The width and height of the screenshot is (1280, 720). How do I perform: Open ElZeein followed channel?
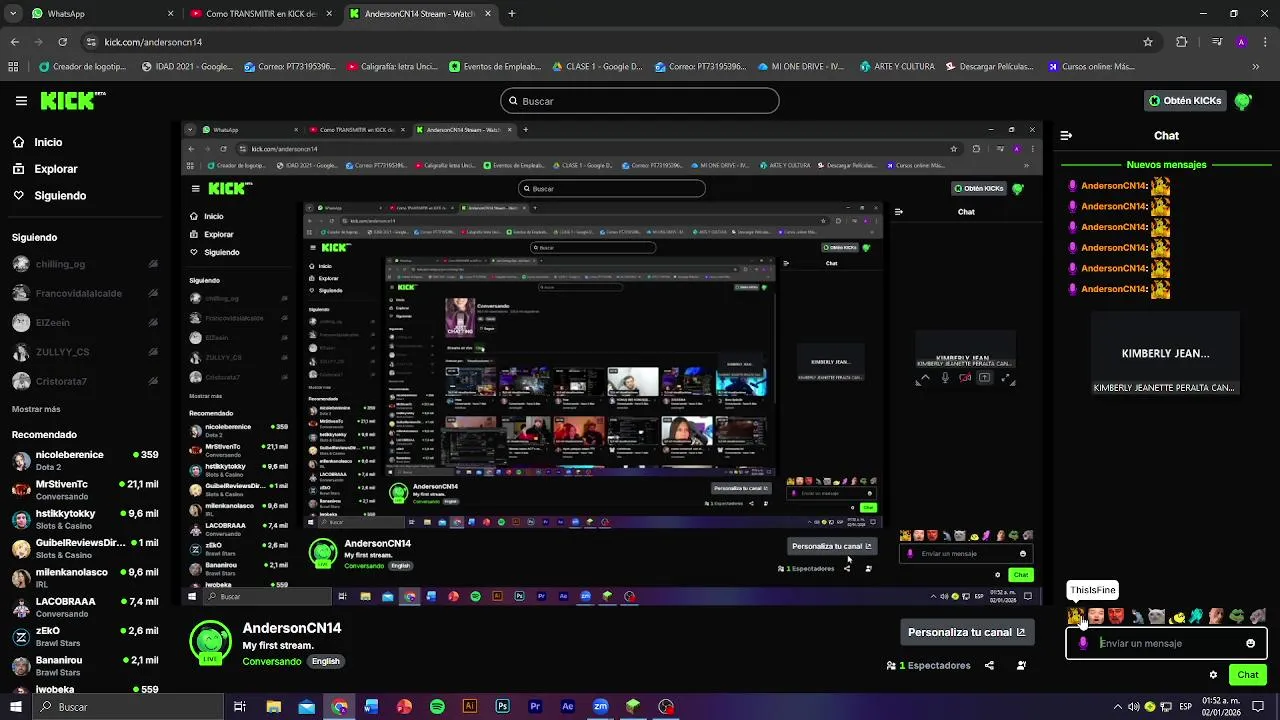[x=85, y=323]
